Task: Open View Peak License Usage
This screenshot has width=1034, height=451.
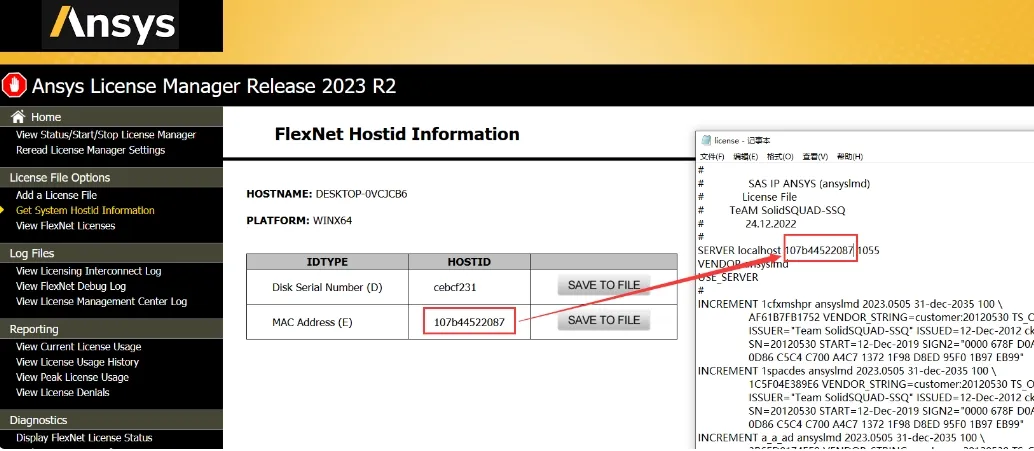Action: 73,377
